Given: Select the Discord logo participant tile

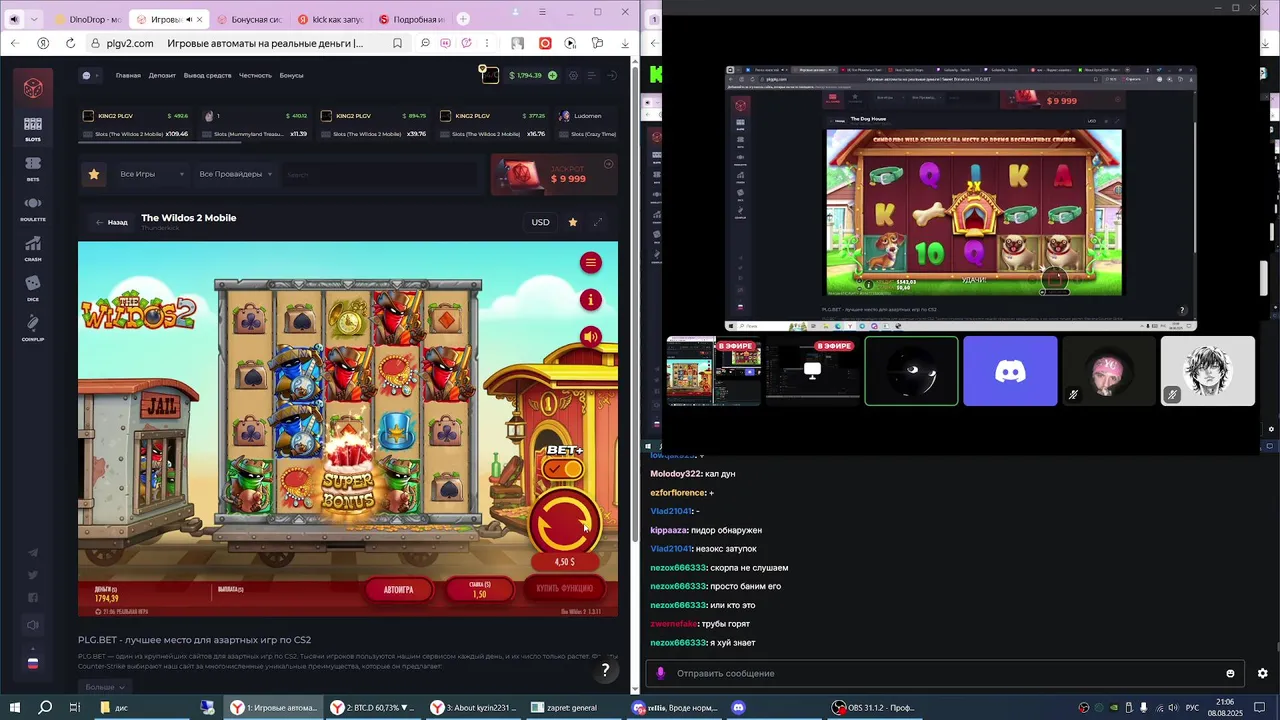Looking at the screenshot, I should (x=1010, y=371).
